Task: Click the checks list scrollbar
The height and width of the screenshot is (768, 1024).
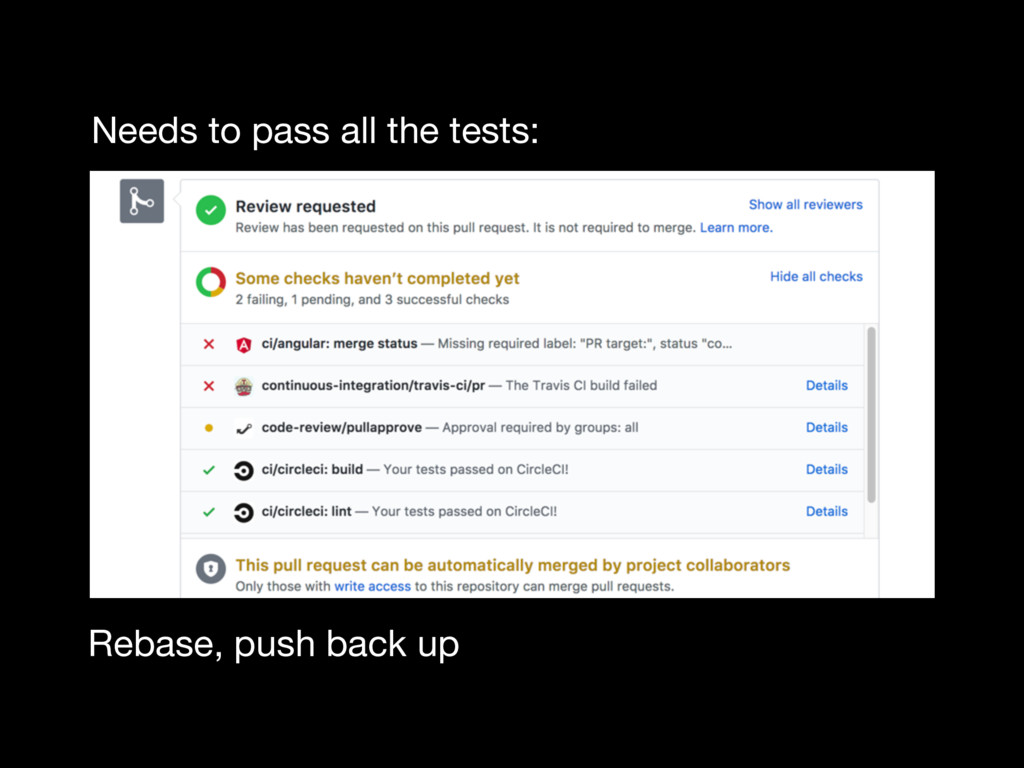Action: pyautogui.click(x=871, y=415)
